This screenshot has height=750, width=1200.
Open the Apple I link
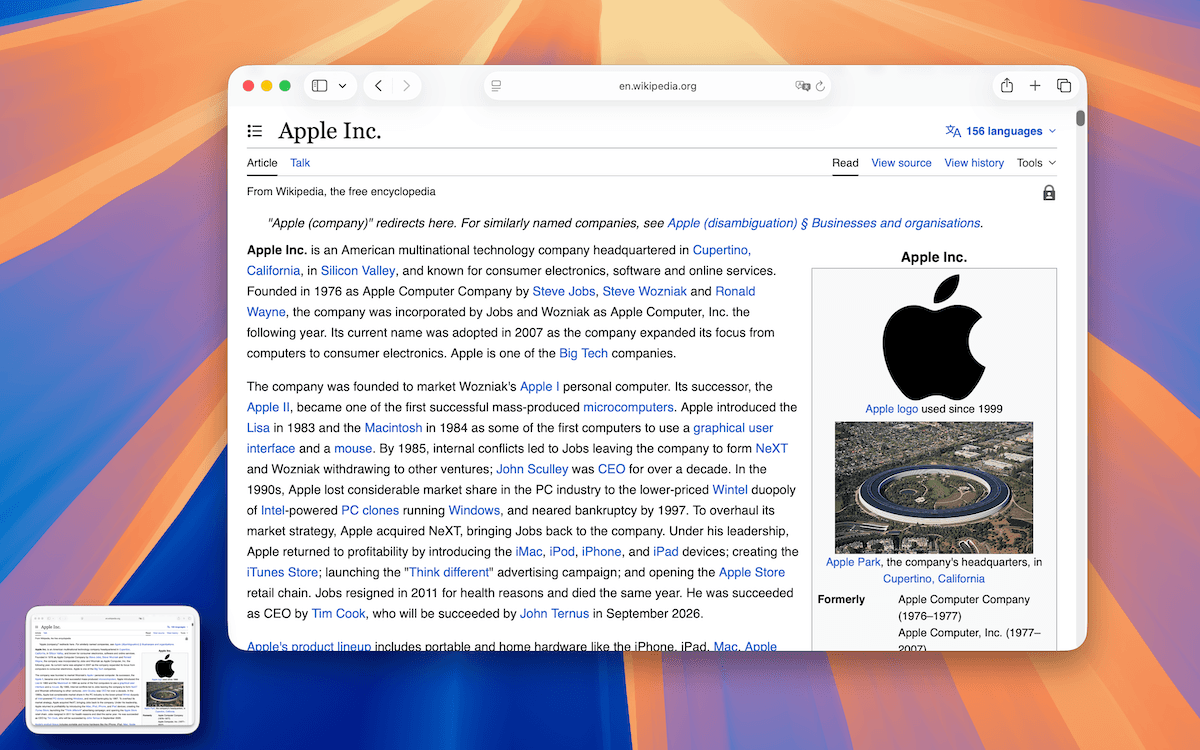(x=539, y=387)
